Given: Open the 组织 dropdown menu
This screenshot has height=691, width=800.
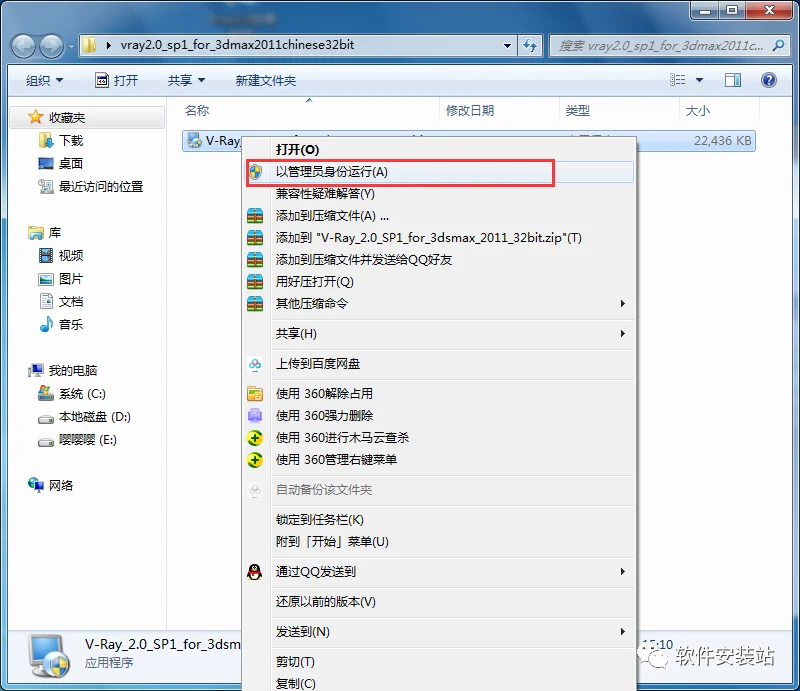Looking at the screenshot, I should point(44,80).
